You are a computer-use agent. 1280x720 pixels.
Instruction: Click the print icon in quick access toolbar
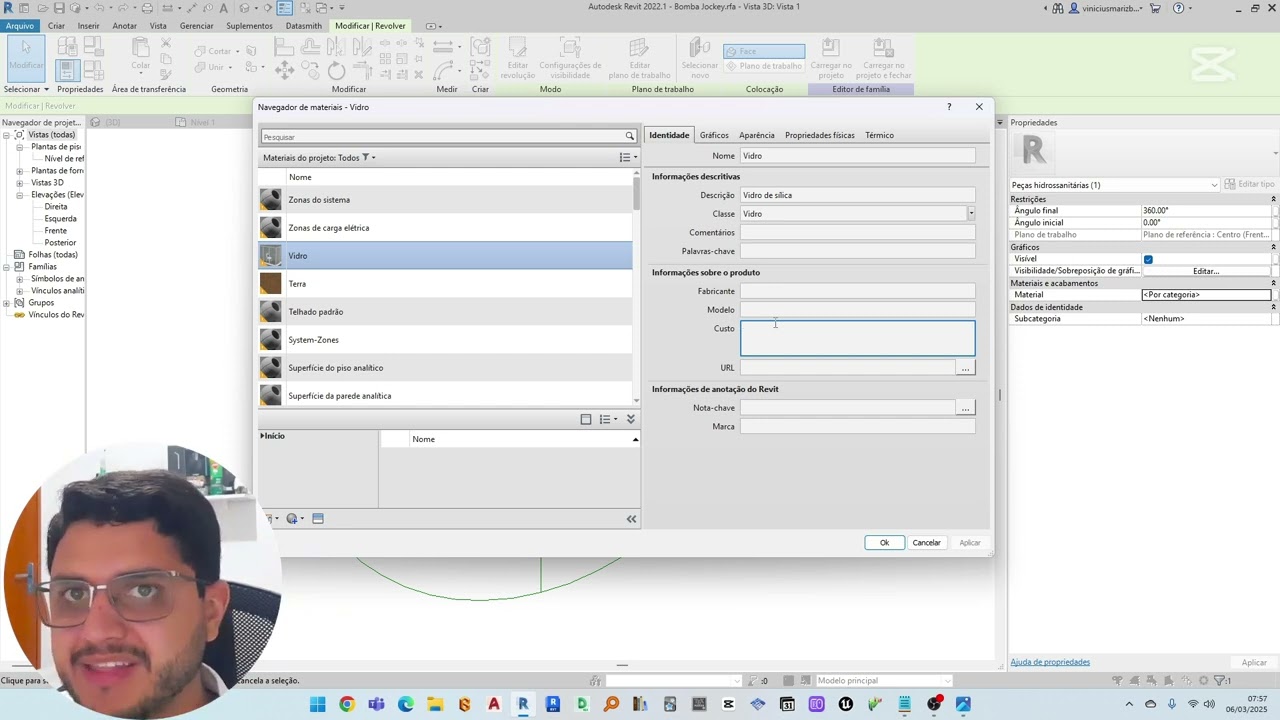pyautogui.click(x=147, y=8)
